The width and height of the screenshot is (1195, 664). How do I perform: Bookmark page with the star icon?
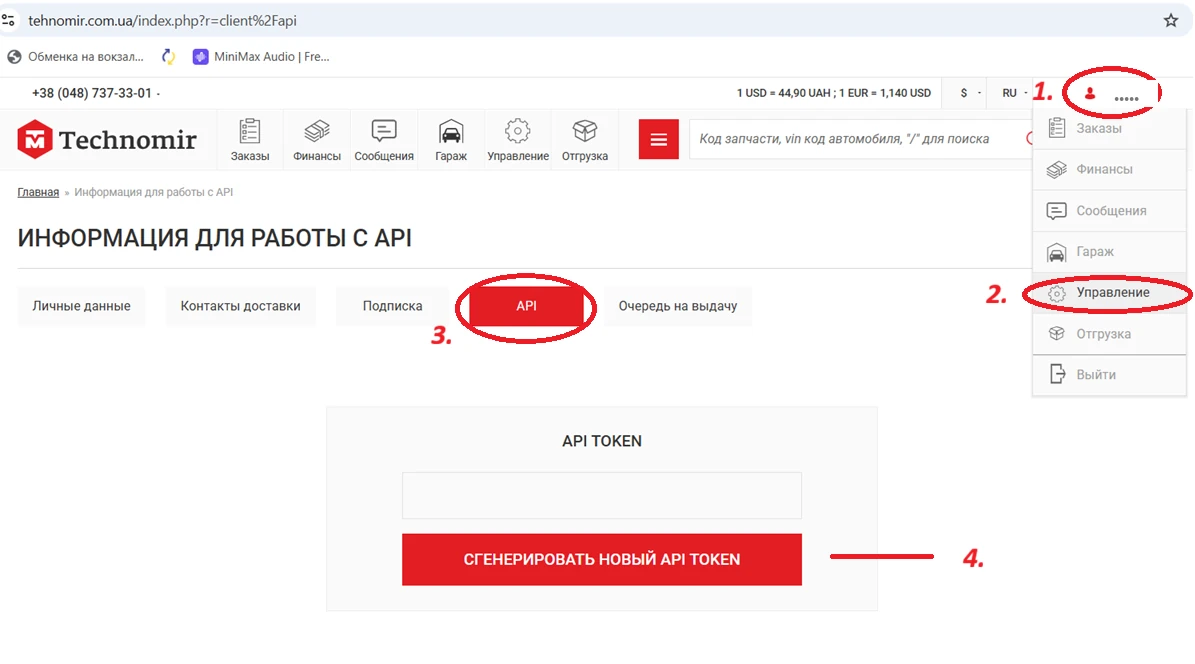1171,21
